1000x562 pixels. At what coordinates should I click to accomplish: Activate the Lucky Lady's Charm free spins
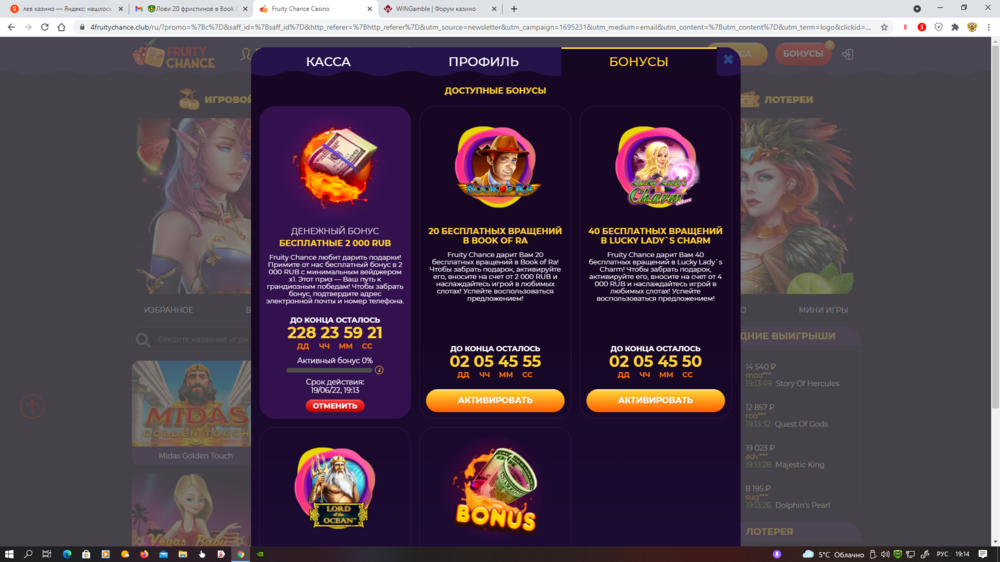click(x=655, y=401)
